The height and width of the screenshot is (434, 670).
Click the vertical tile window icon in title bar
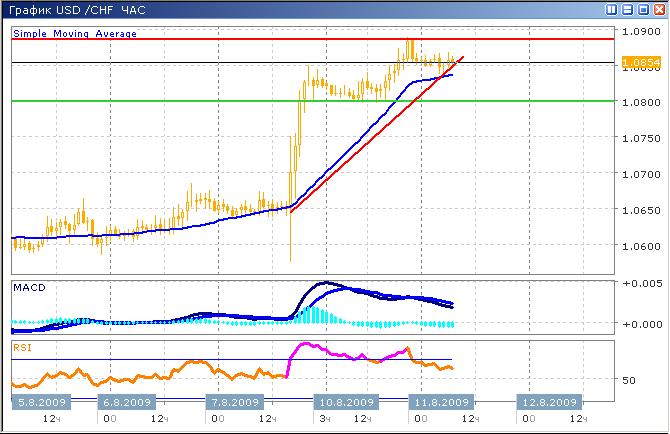613,9
